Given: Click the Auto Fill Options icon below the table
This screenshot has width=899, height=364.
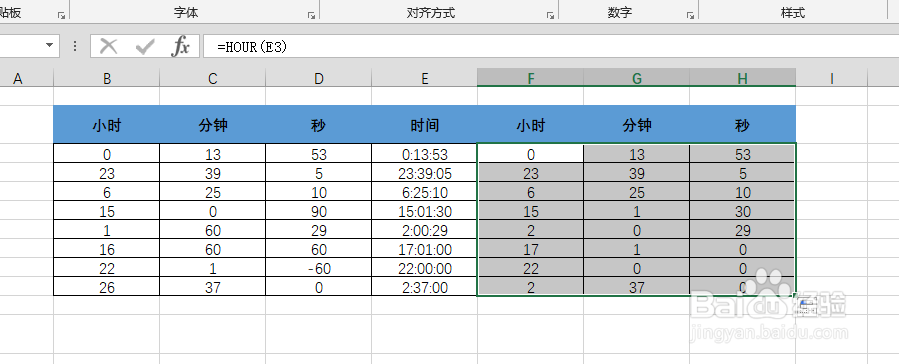Looking at the screenshot, I should point(808,306).
